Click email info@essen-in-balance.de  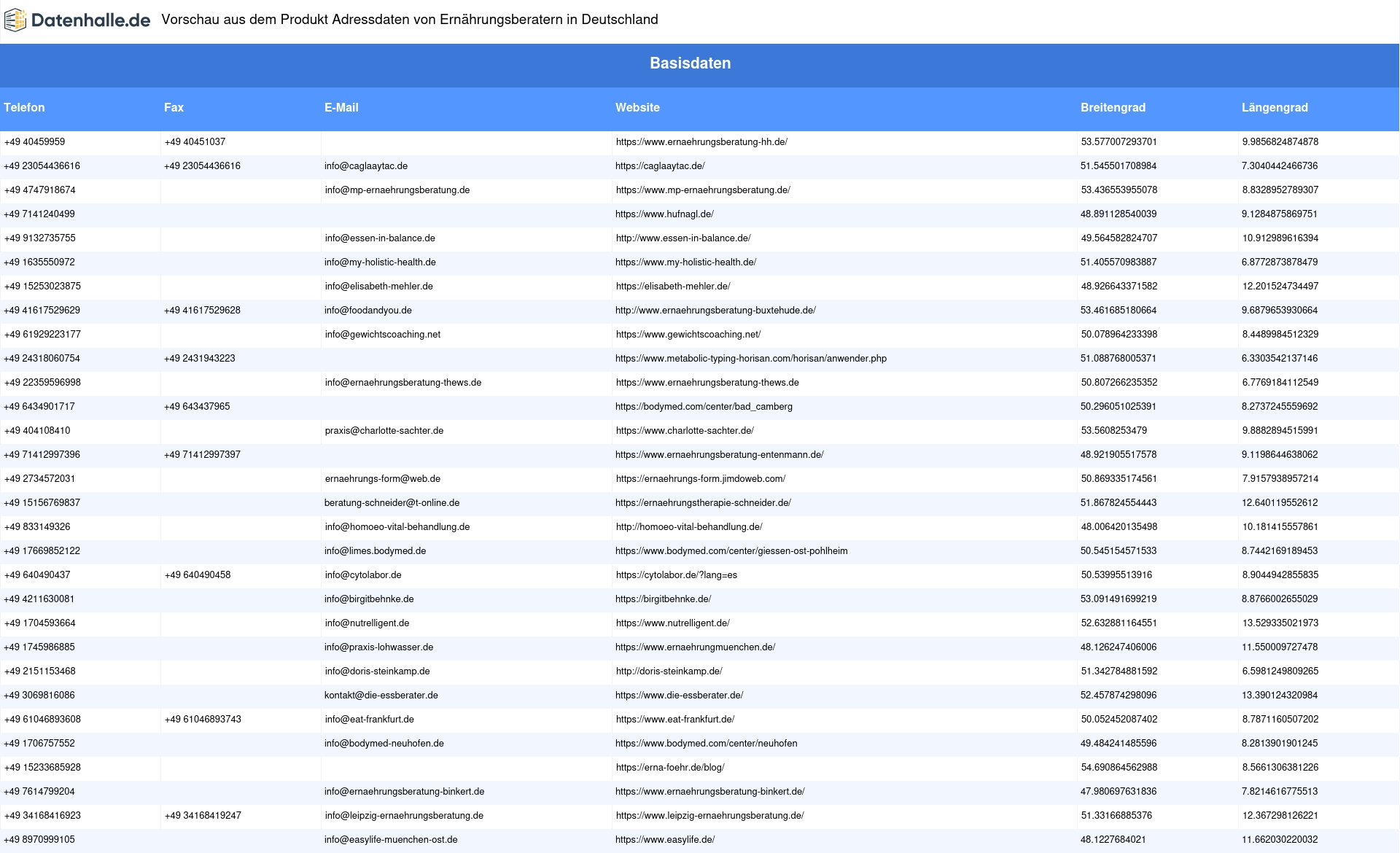coord(380,238)
